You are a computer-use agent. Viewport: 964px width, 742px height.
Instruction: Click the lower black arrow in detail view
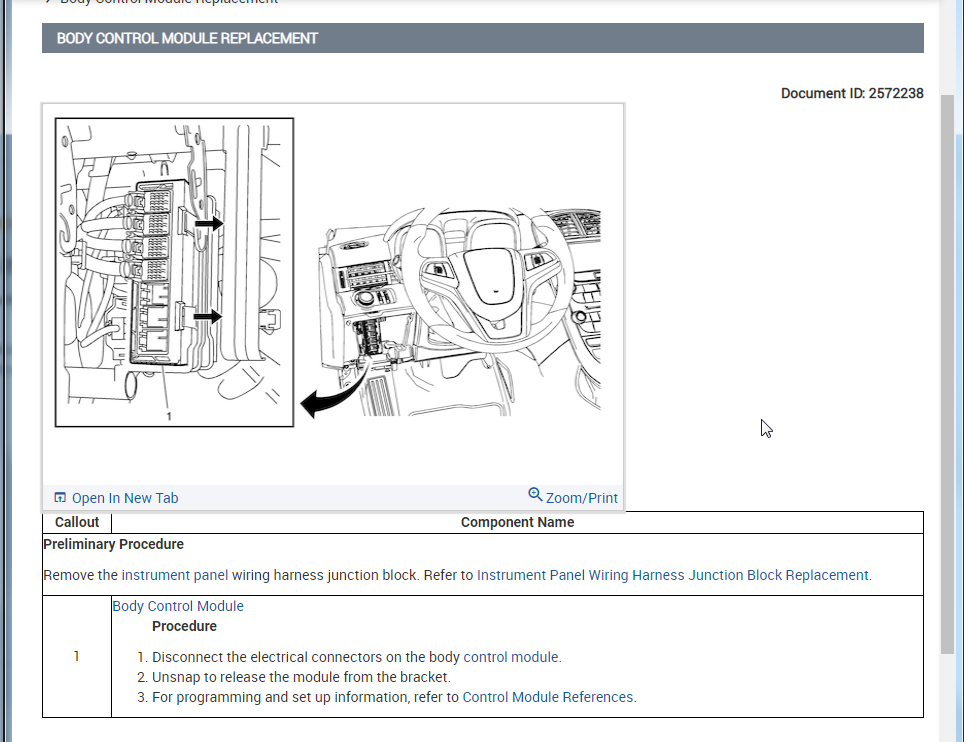coord(207,316)
